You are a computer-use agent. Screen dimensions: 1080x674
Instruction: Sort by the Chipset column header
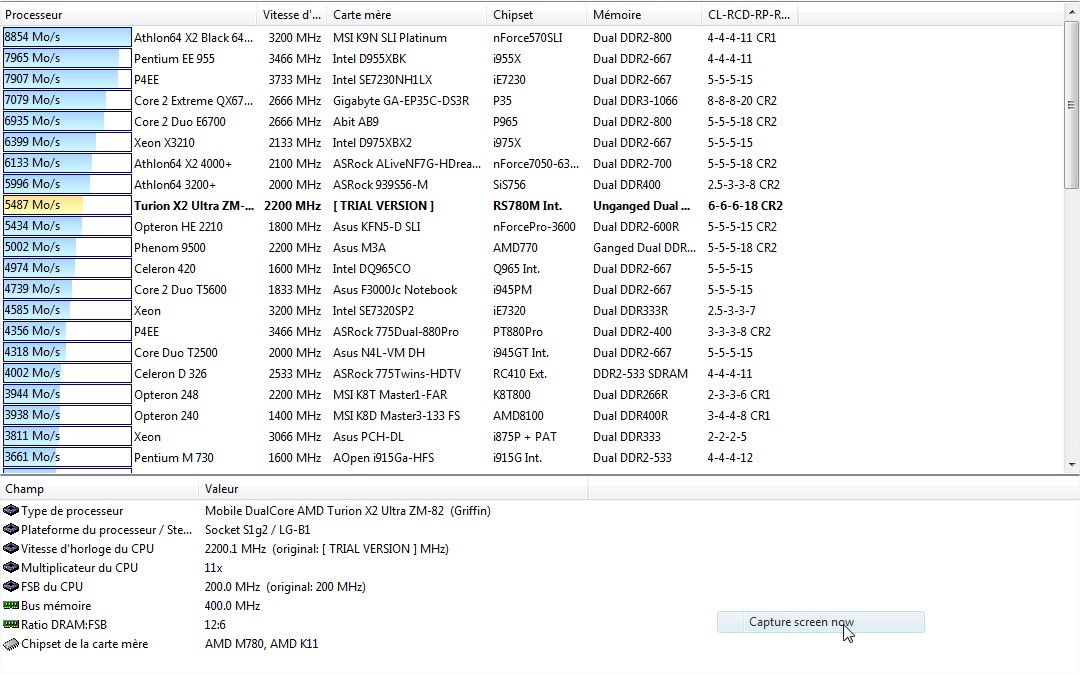click(538, 14)
